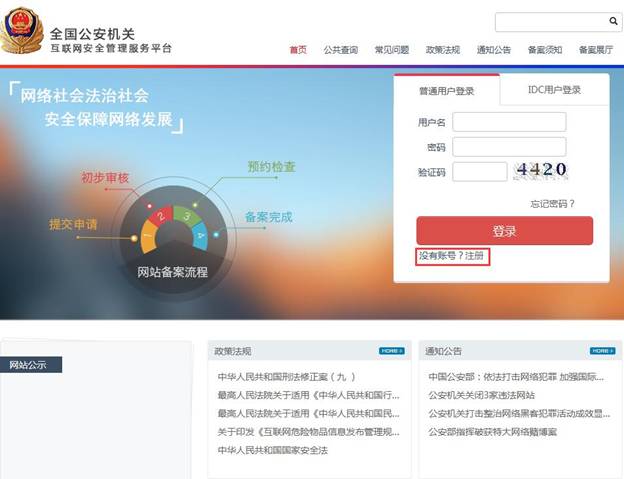The width and height of the screenshot is (624, 479).
Task: Click the 忘记密码？ link
Action: coord(552,204)
